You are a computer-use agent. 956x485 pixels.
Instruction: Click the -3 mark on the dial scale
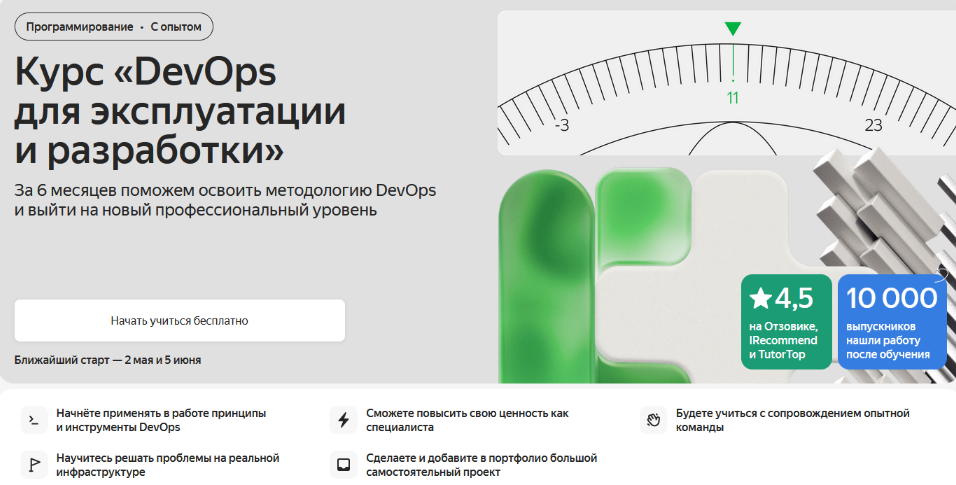tap(561, 125)
